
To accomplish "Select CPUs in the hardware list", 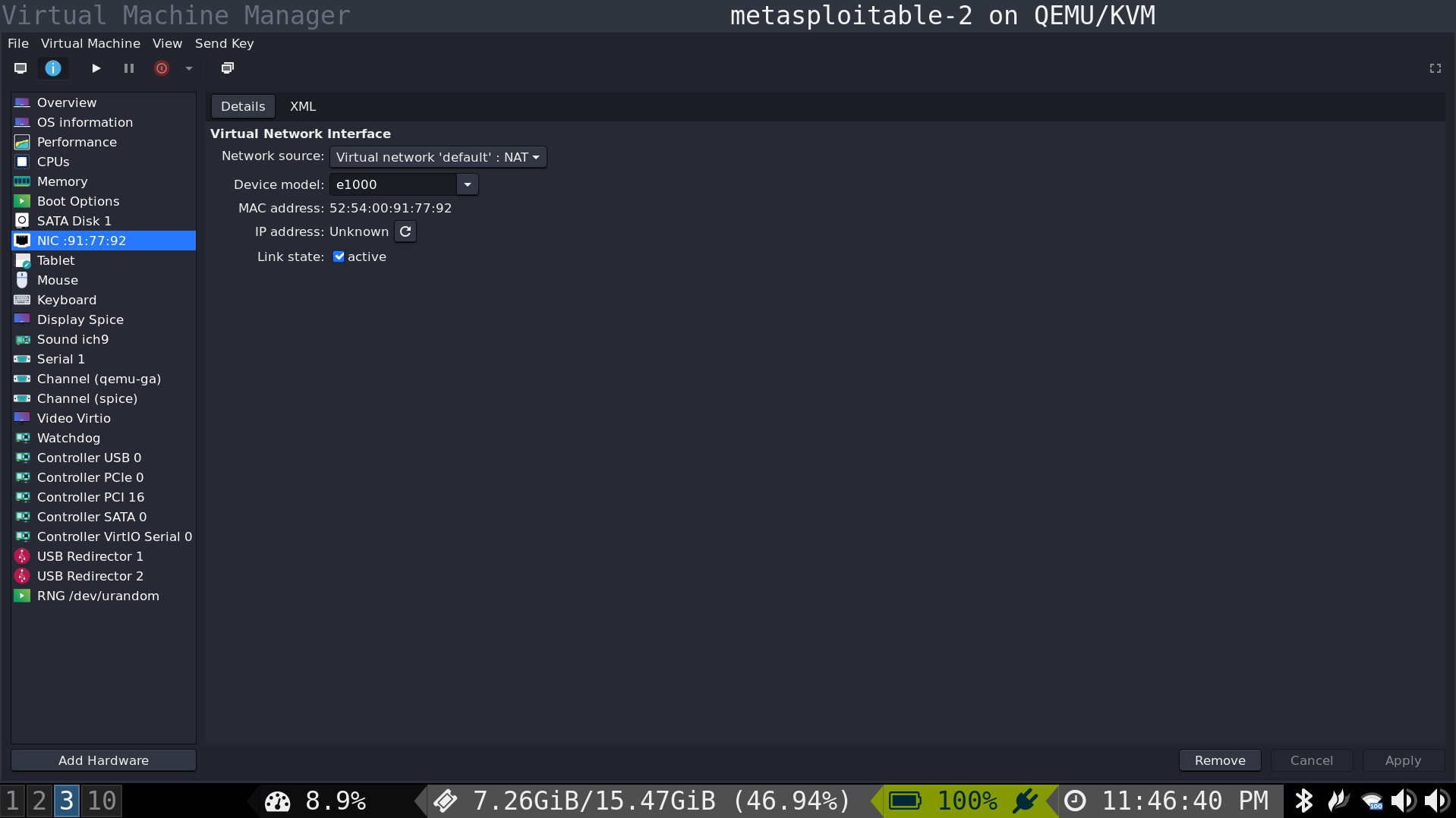I will (103, 162).
